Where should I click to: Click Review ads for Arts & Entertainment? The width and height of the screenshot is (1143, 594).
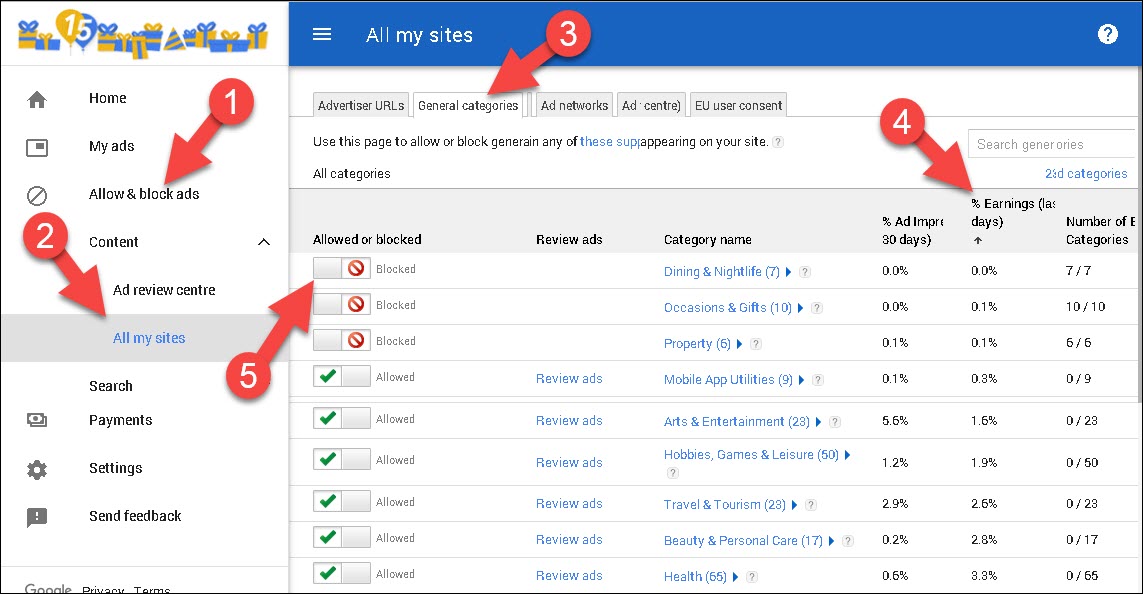[x=569, y=421]
